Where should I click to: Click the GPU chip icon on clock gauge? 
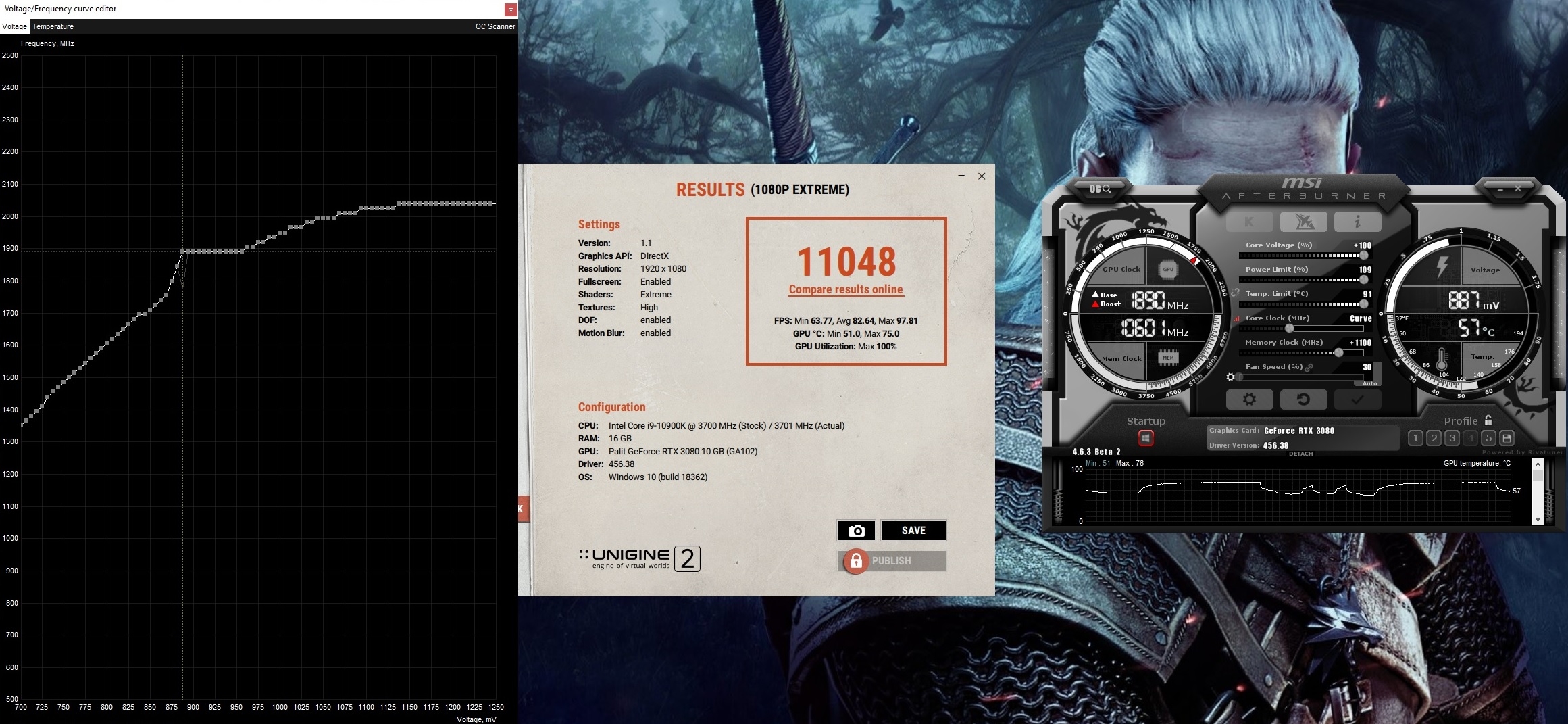pyautogui.click(x=1167, y=270)
